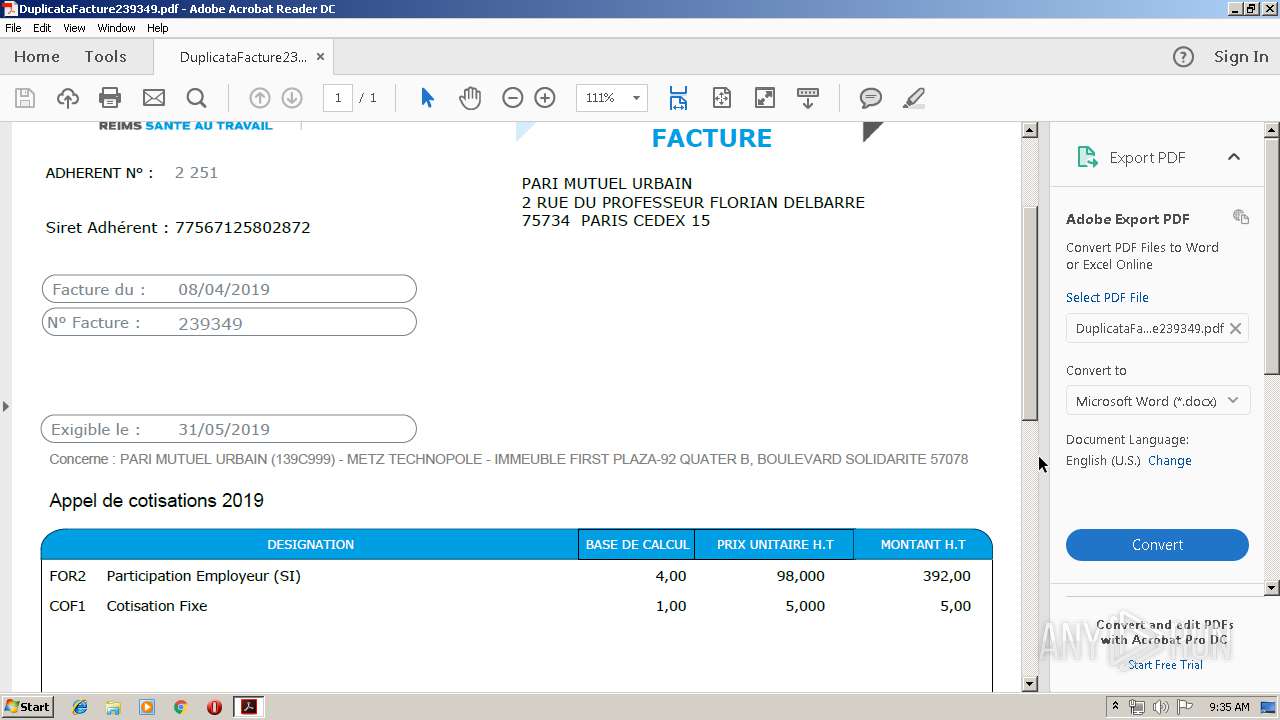Open Chrome from the taskbar
1280x720 pixels.
(180, 707)
